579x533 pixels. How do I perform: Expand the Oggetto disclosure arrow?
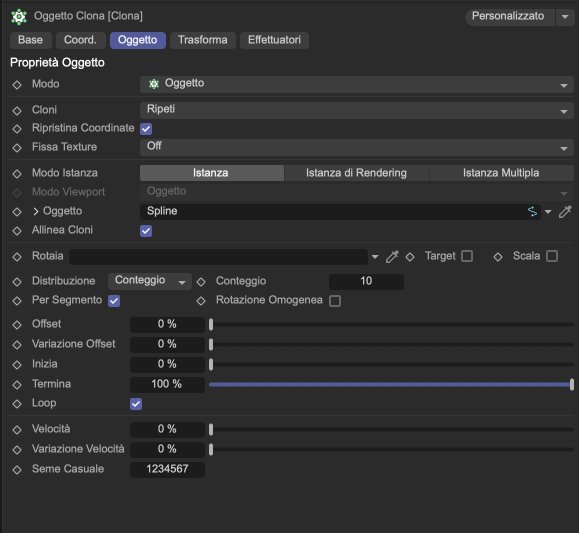click(36, 211)
